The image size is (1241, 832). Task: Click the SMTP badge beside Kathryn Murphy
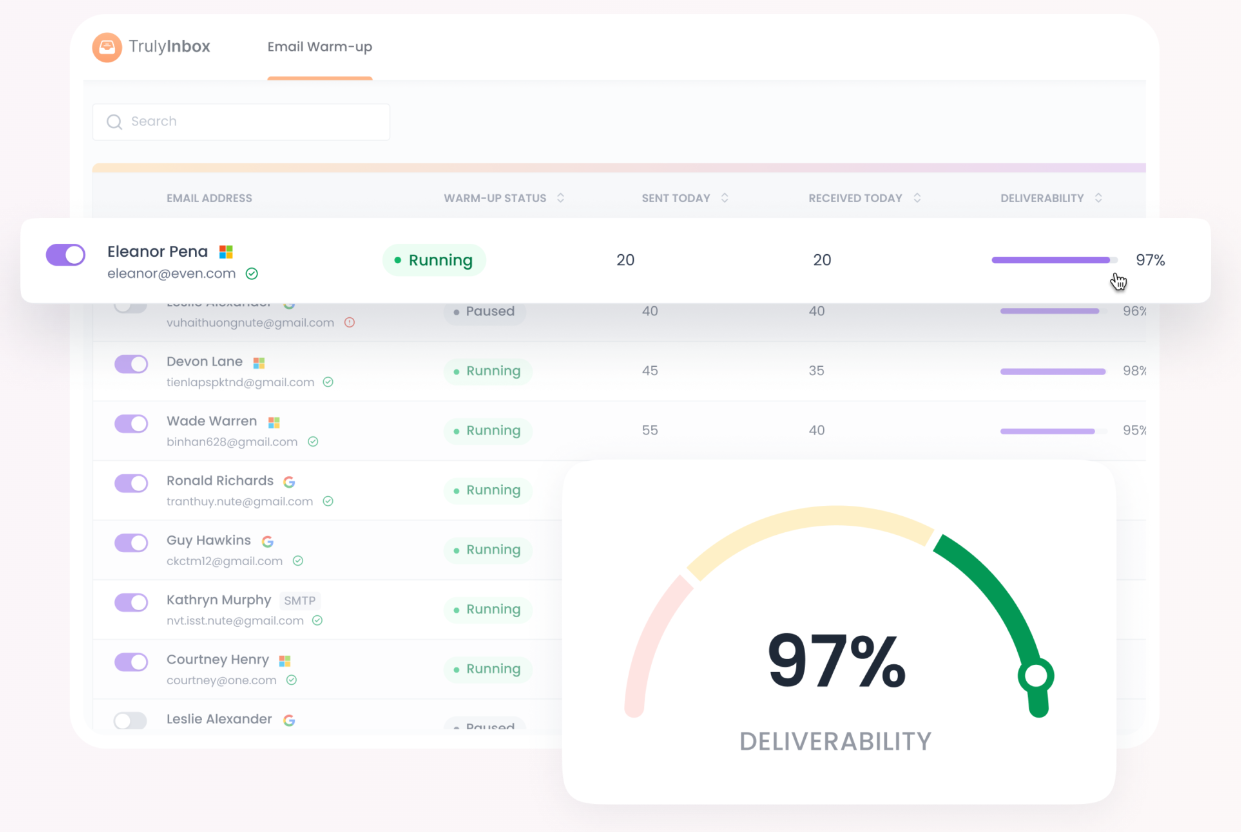(300, 601)
